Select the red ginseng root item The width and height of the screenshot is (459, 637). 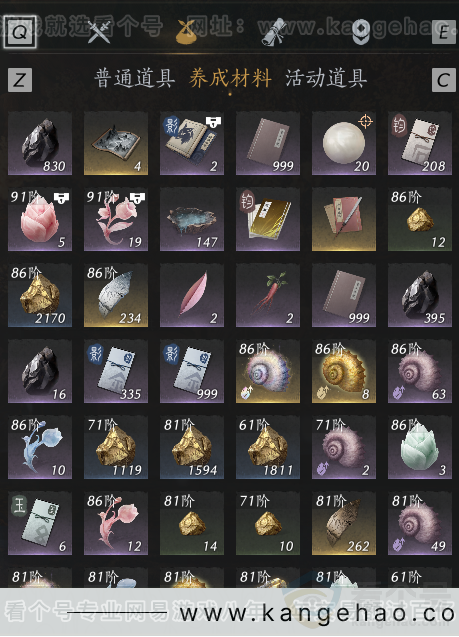(x=268, y=295)
